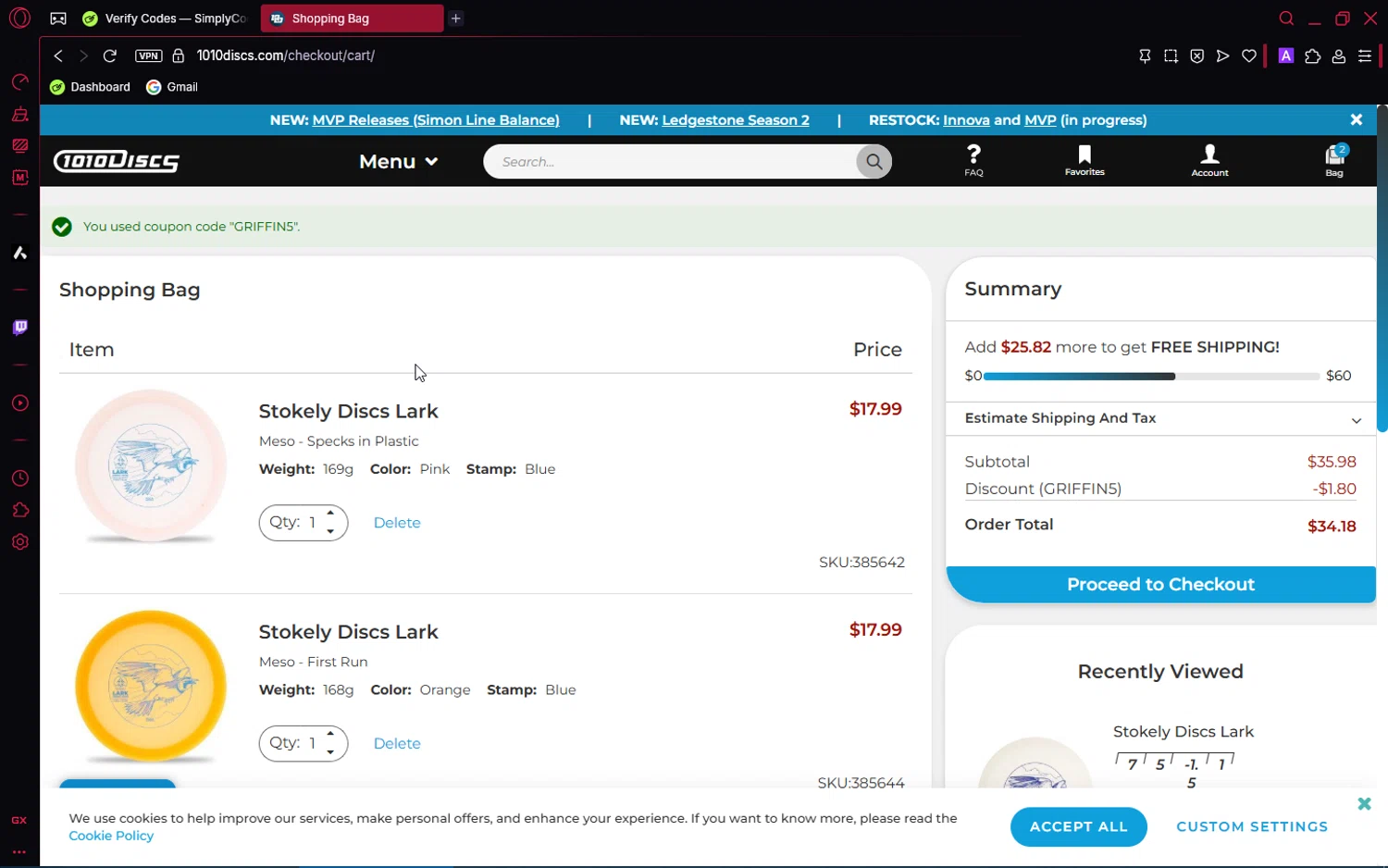
Task: Open MVP Releases Simon Line Balance link
Action: click(436, 120)
